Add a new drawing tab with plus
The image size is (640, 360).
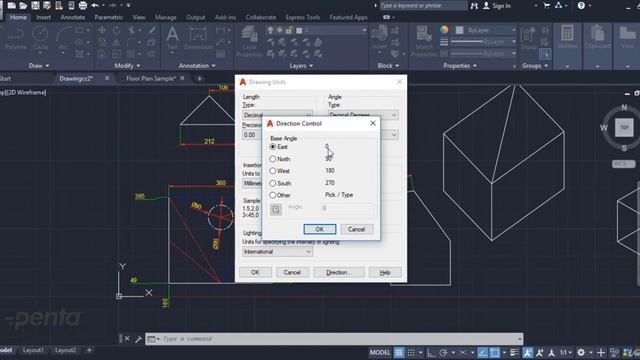tap(200, 78)
